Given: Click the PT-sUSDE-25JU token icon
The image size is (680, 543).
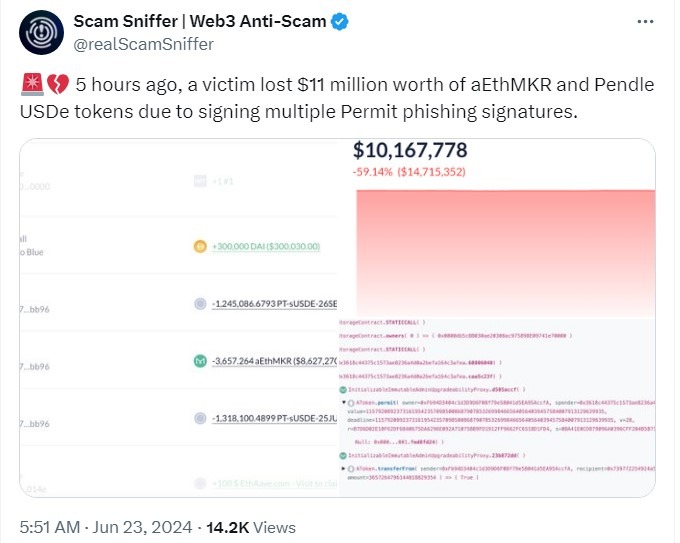Looking at the screenshot, I should click(x=200, y=418).
